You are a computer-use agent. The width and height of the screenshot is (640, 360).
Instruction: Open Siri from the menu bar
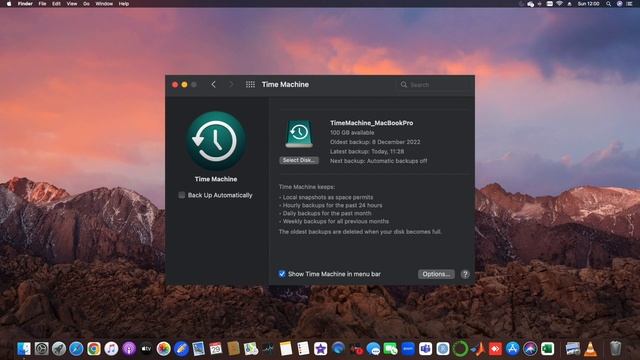coord(619,4)
